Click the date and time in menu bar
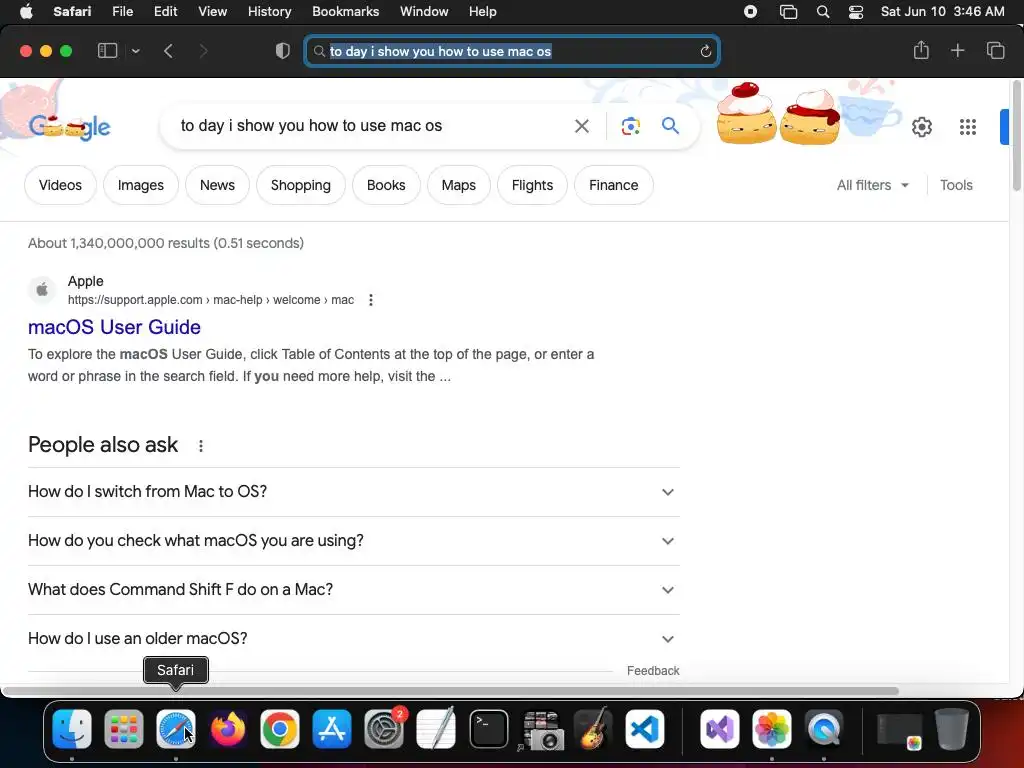Screen dimensions: 1024x768 pyautogui.click(x=942, y=12)
